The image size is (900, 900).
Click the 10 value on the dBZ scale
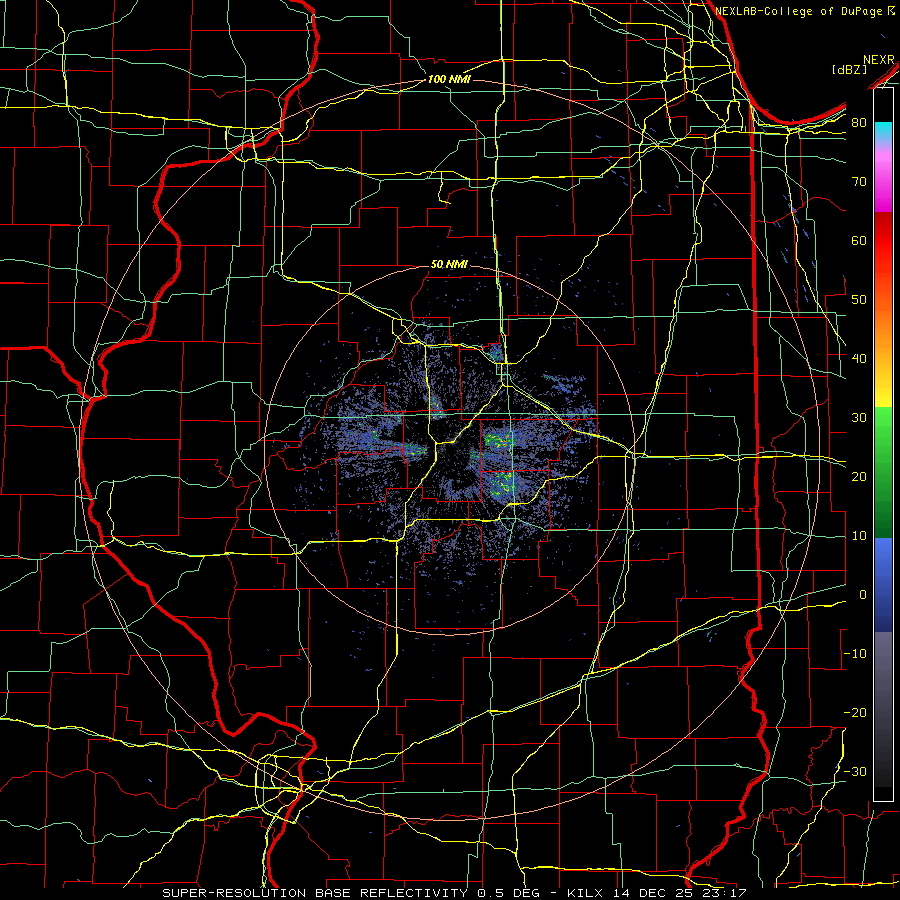[x=859, y=536]
